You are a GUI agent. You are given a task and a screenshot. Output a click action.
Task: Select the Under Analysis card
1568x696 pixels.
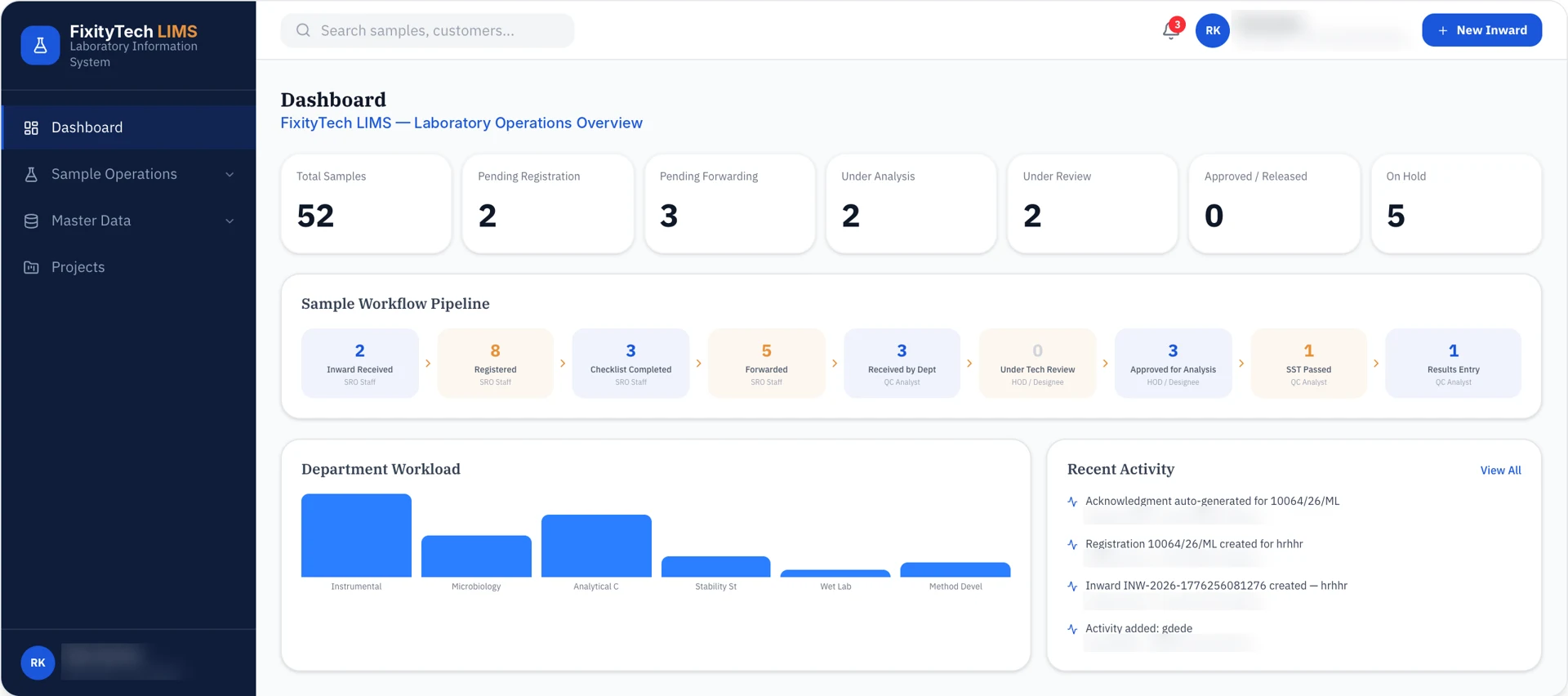911,203
